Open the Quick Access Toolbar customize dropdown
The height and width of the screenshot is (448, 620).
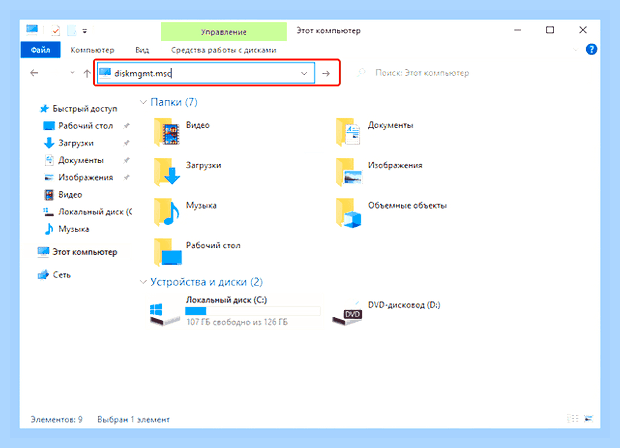point(85,31)
